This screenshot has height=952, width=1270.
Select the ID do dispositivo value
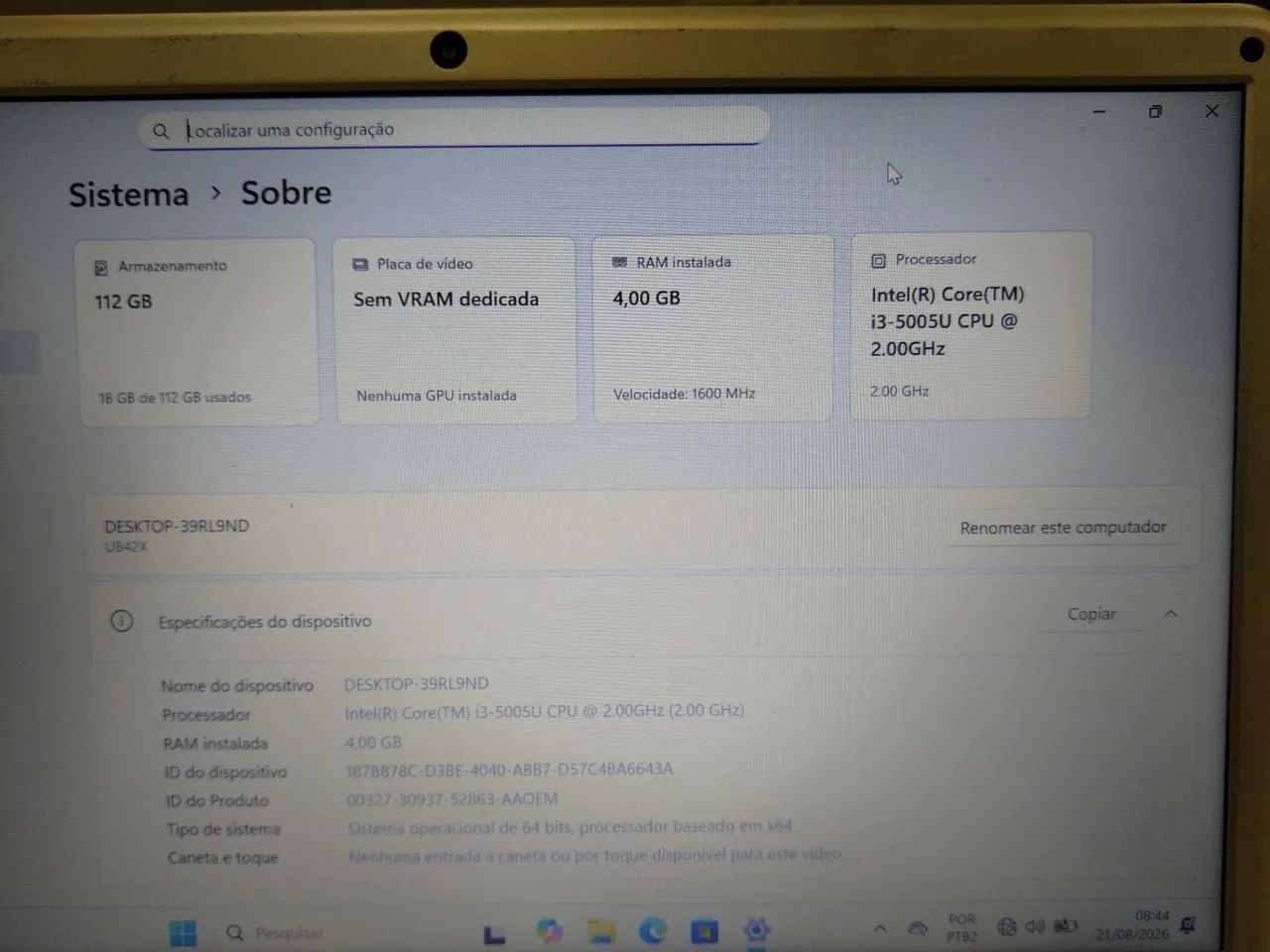click(x=510, y=770)
